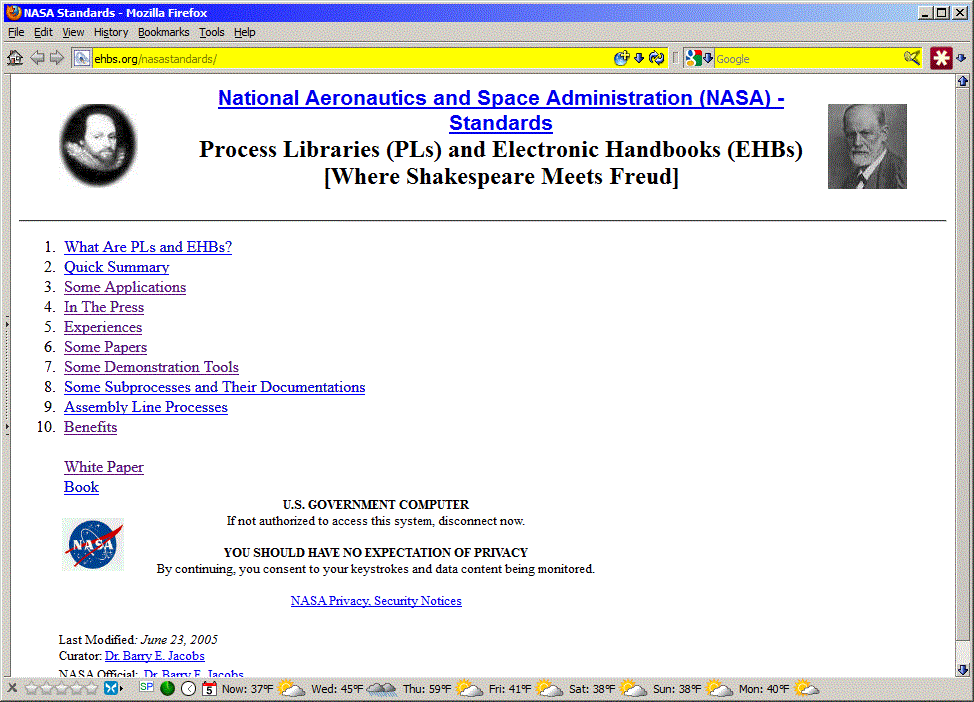Open the Google search engine dropdown
This screenshot has width=974, height=702.
click(699, 58)
